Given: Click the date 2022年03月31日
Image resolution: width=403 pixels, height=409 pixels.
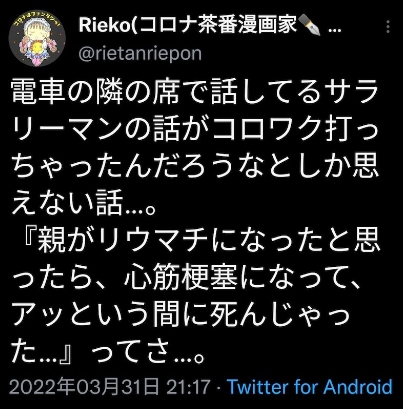Looking at the screenshot, I should [83, 387].
